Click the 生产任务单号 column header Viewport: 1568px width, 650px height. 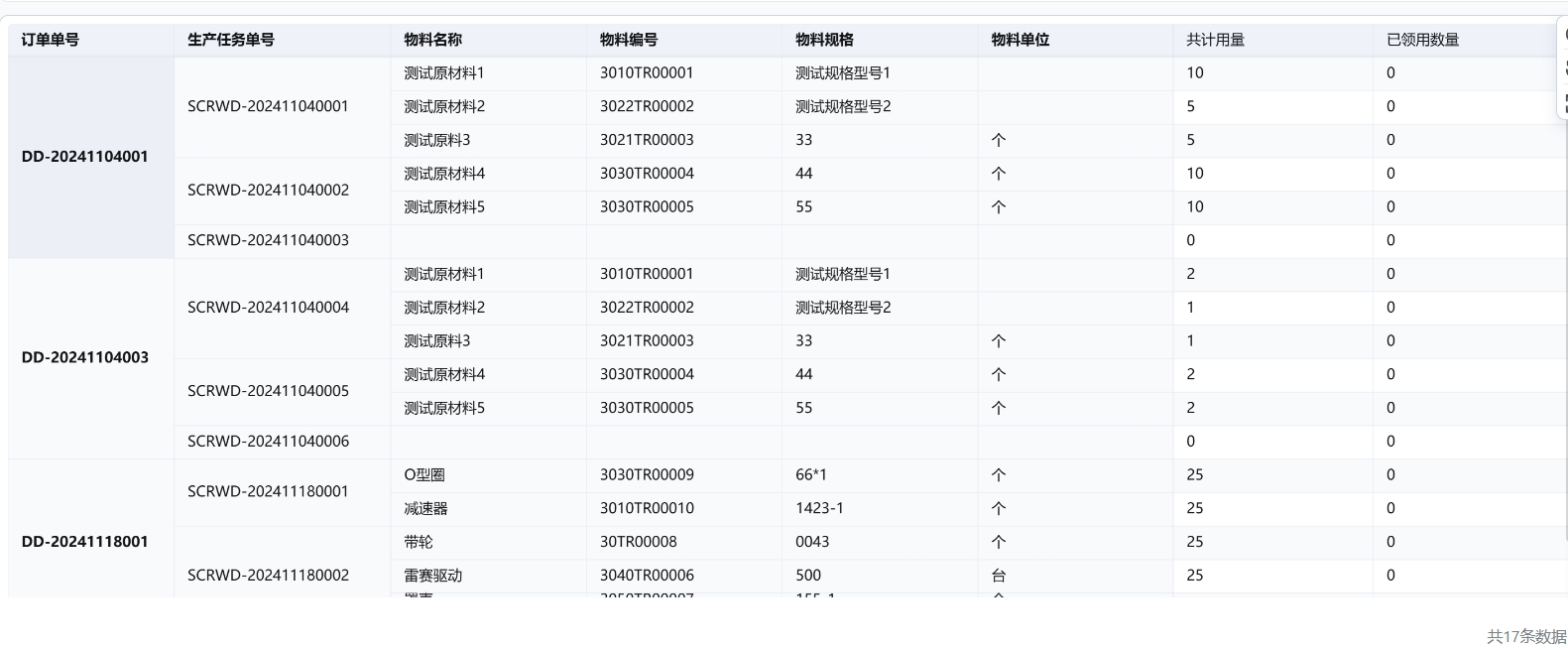click(231, 40)
